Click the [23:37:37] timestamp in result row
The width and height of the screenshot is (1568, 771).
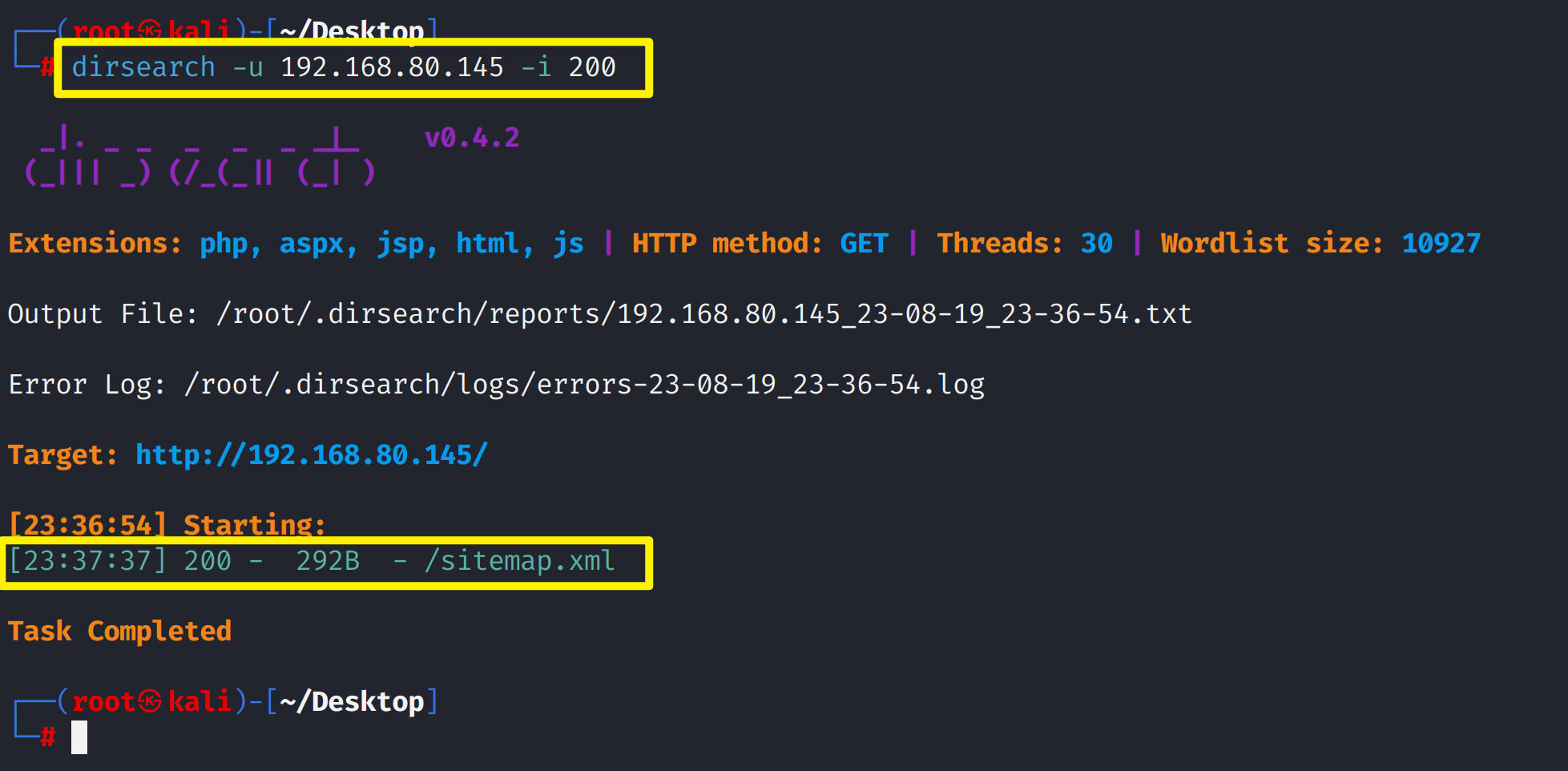pos(87,561)
